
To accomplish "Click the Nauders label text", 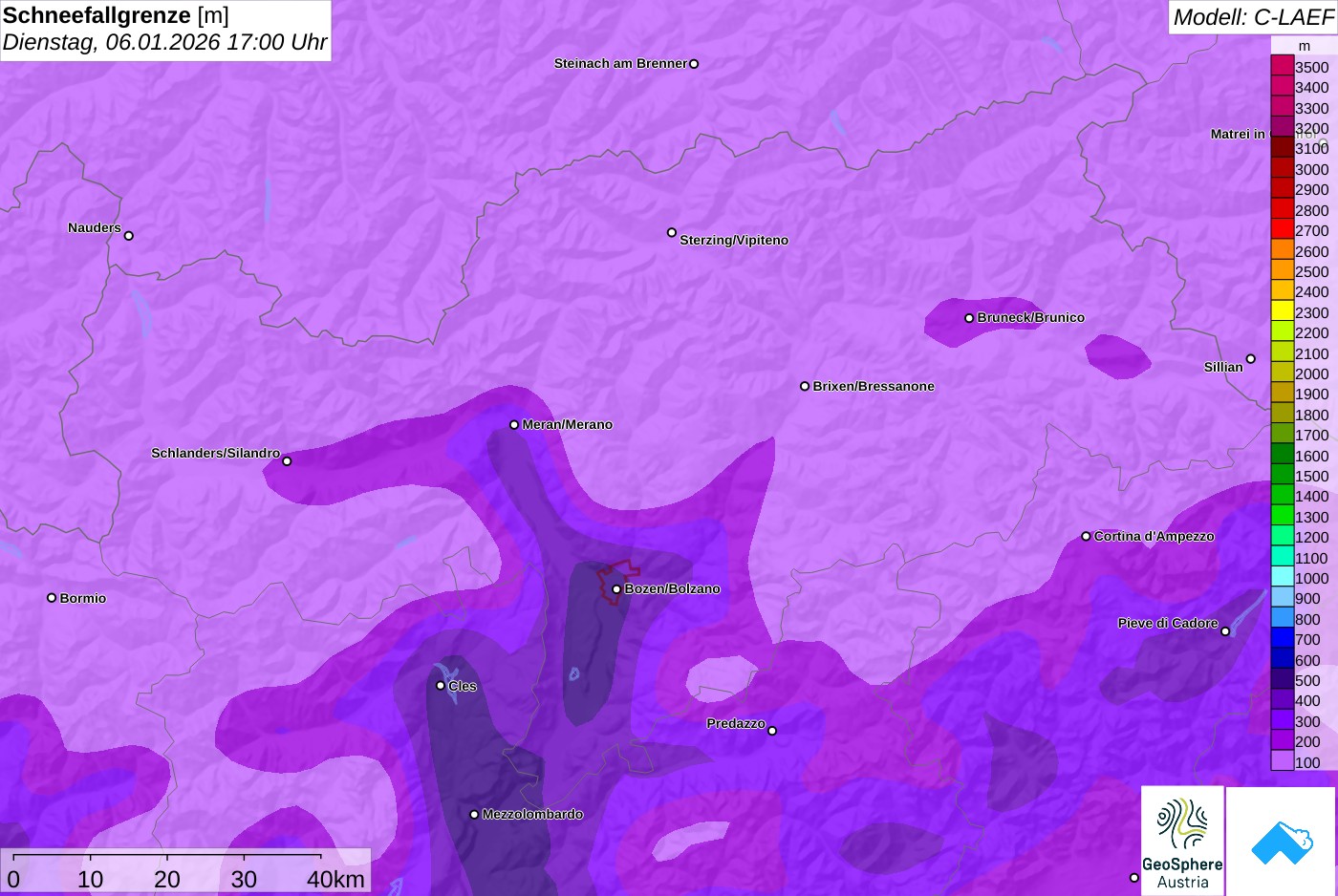I will tap(95, 228).
